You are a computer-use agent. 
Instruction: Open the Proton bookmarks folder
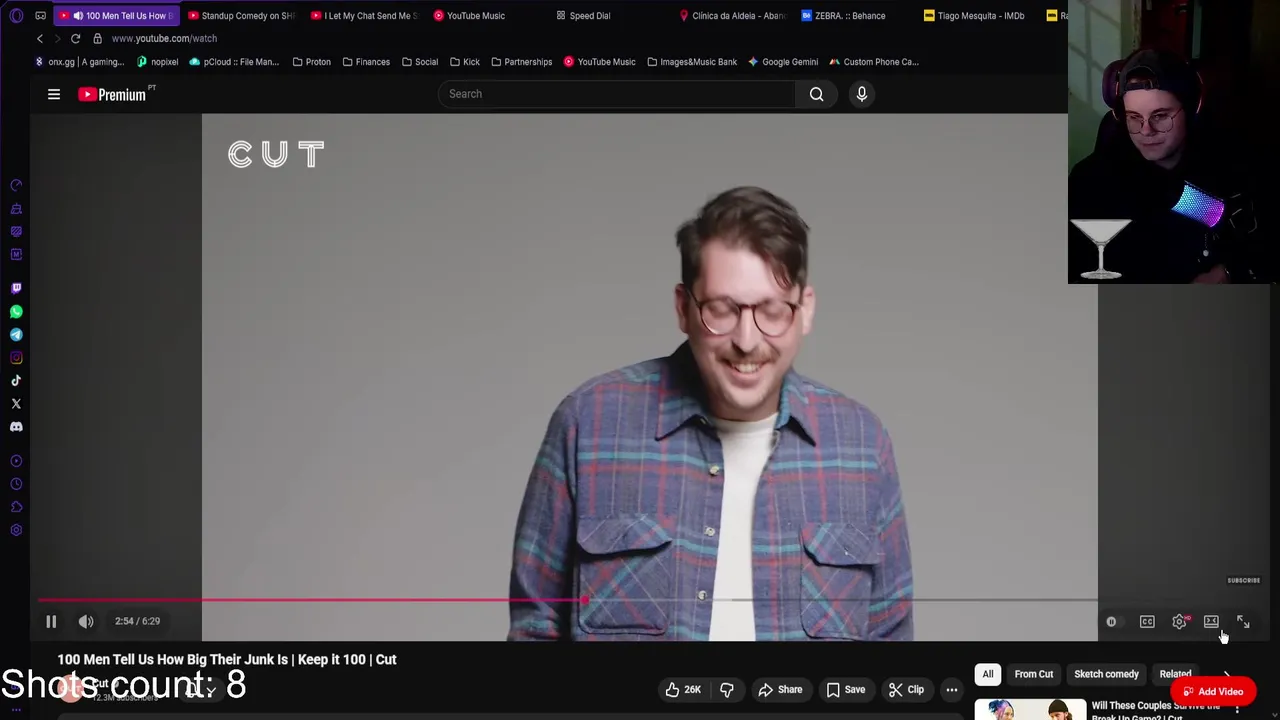[x=311, y=62]
